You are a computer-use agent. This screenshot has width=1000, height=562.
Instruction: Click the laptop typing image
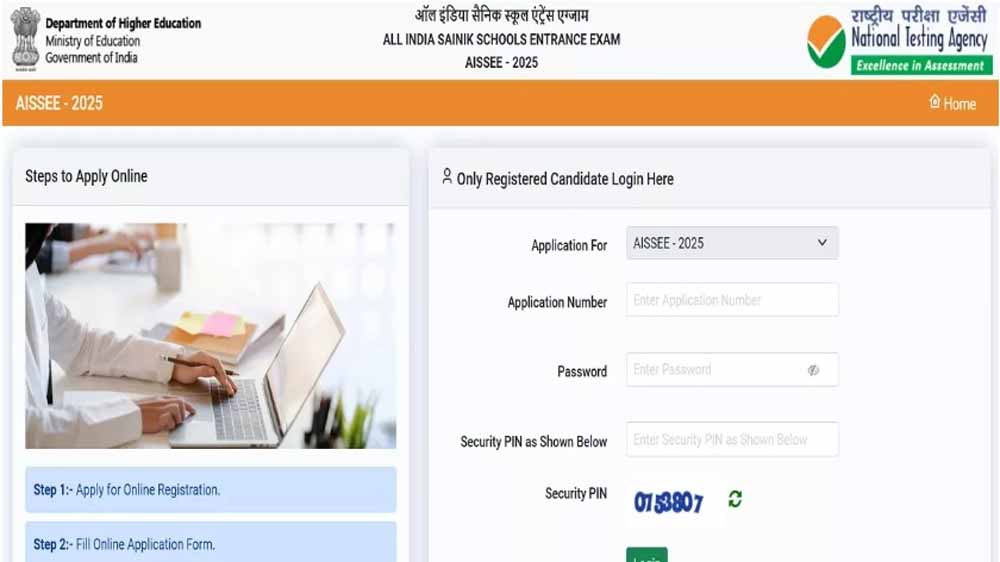[210, 336]
